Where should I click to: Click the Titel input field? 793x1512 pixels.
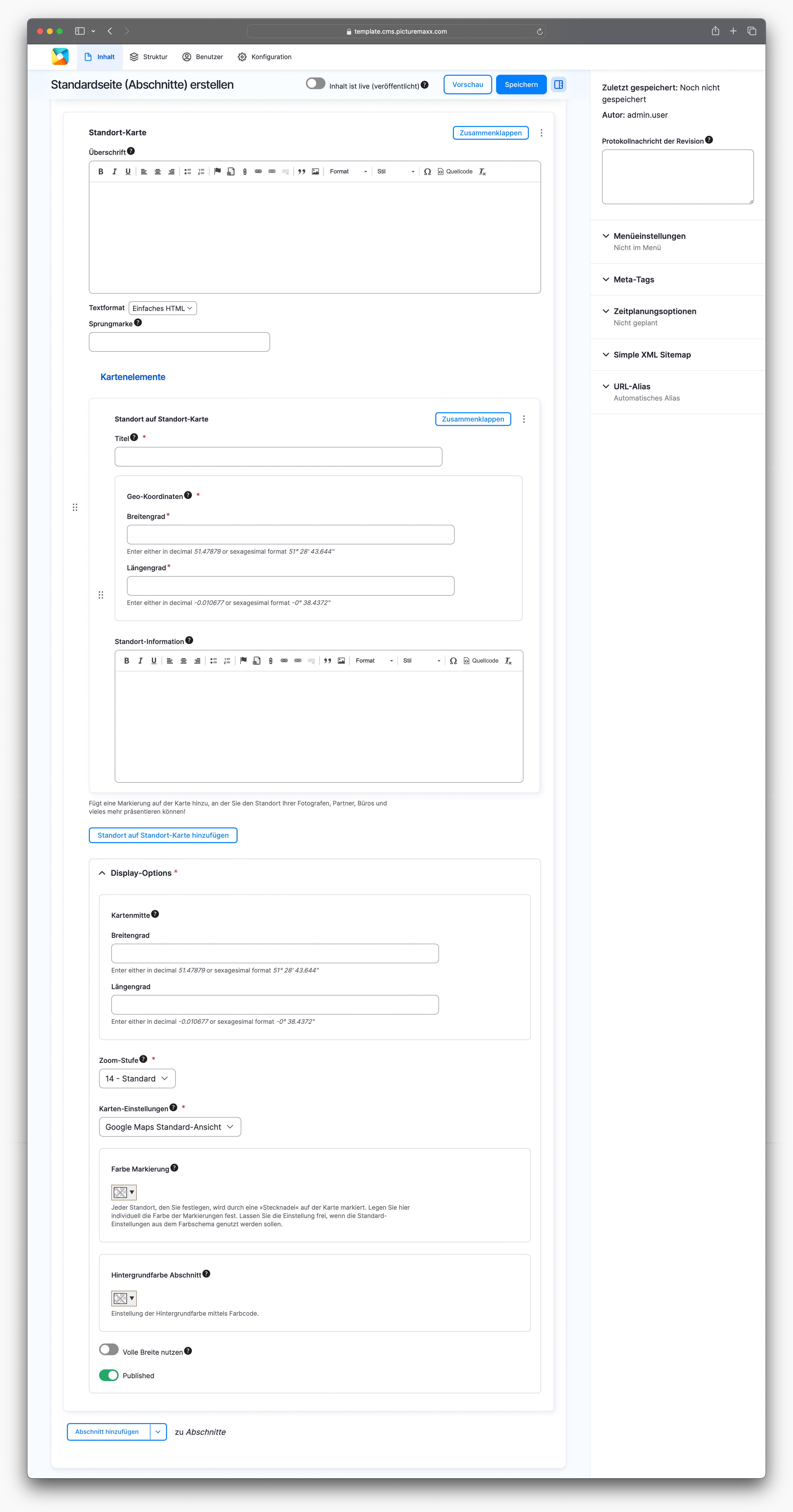278,457
